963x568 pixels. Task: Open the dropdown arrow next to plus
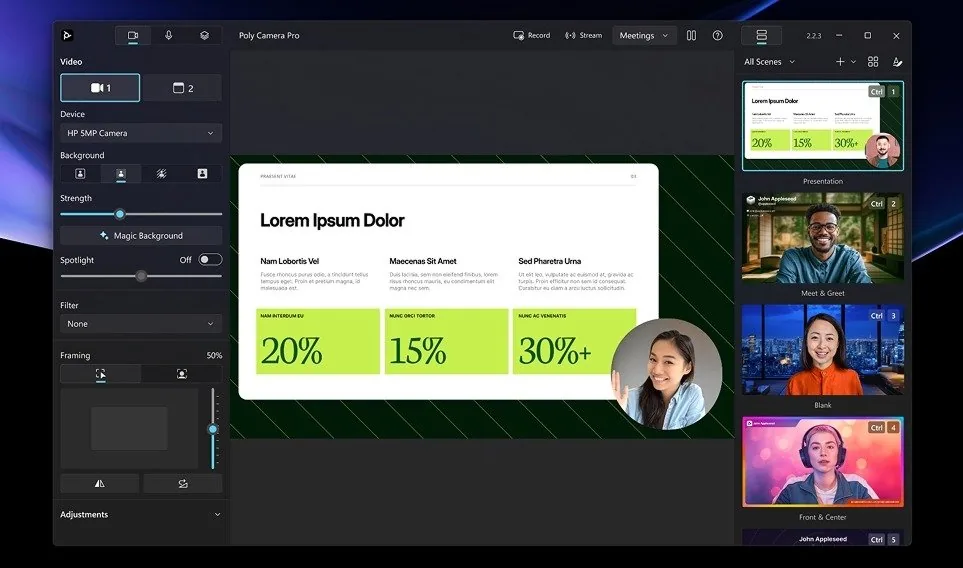point(853,61)
